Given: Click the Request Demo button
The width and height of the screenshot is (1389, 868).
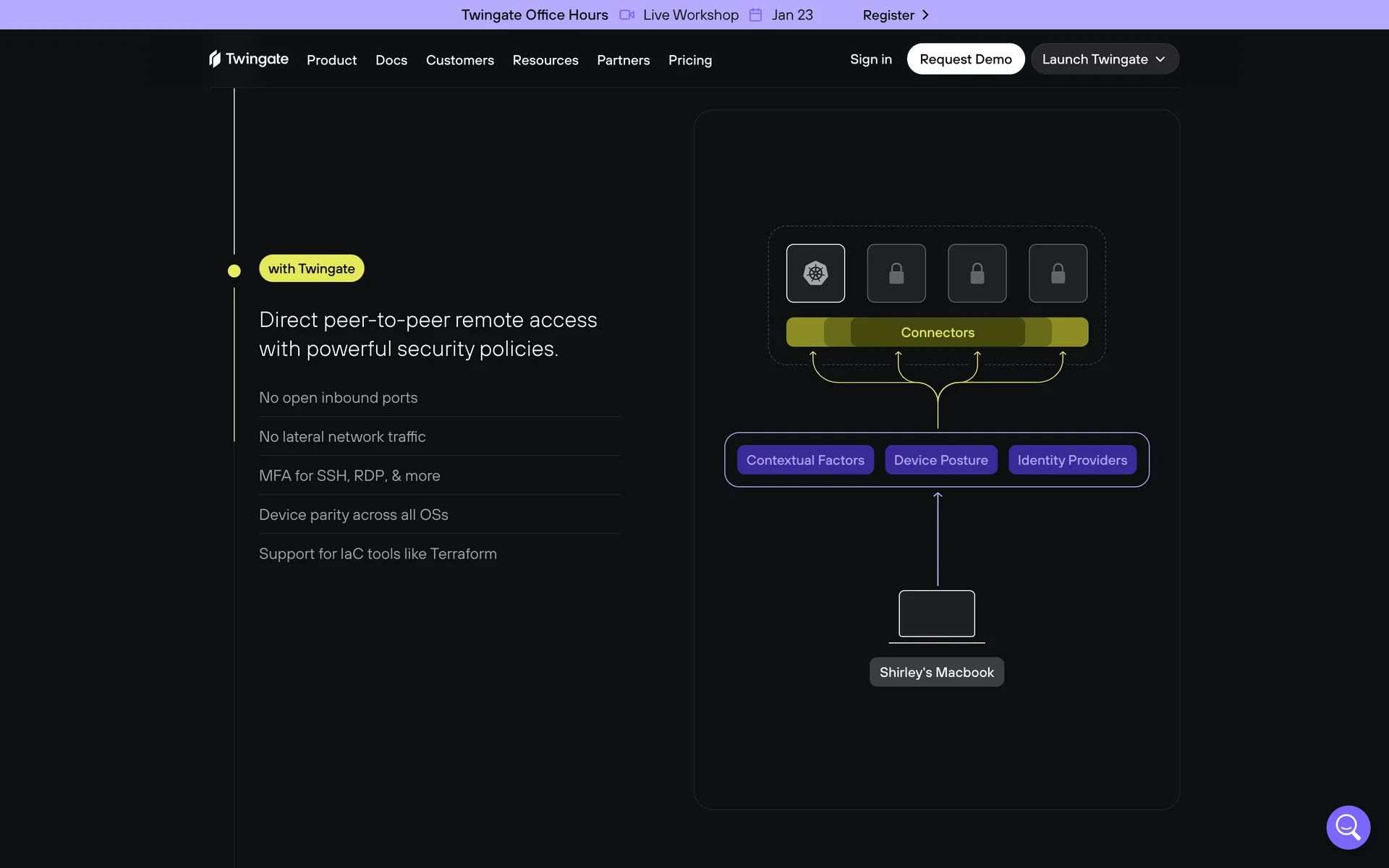Looking at the screenshot, I should pyautogui.click(x=965, y=59).
